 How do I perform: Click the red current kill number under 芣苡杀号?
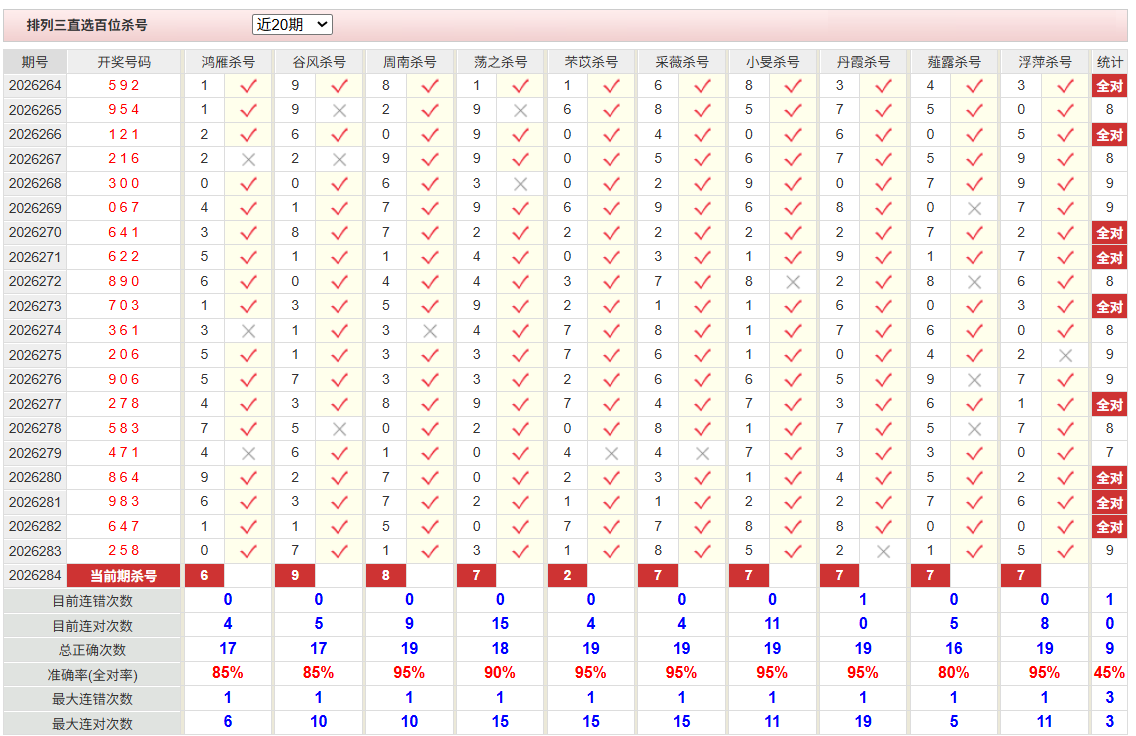(567, 575)
